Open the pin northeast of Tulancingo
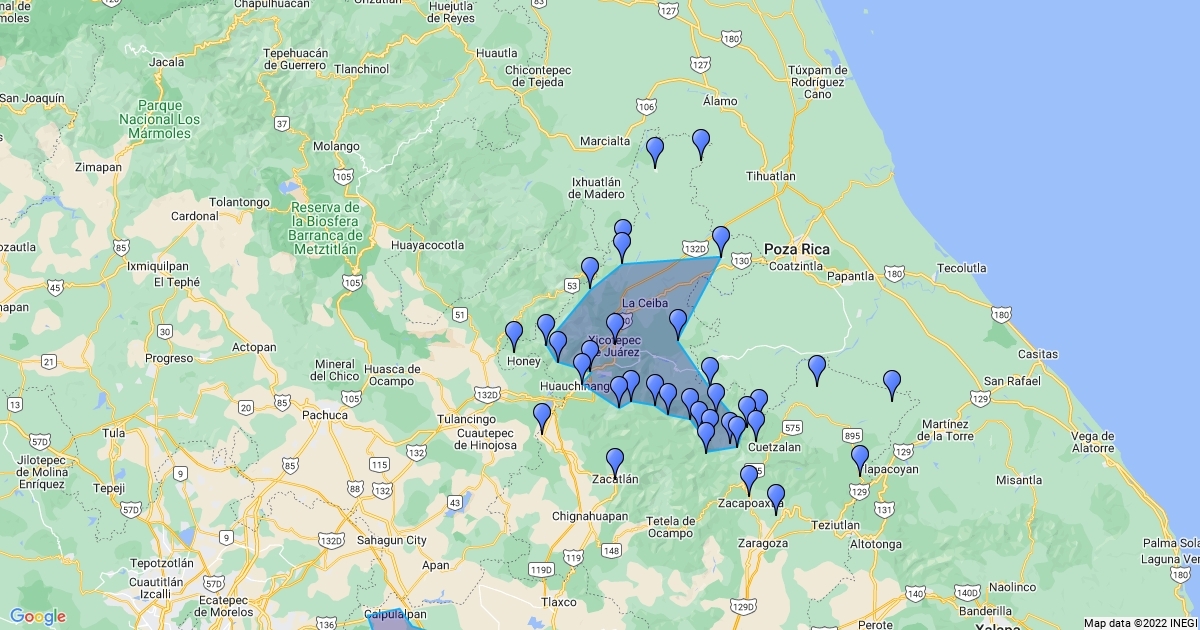Viewport: 1200px width, 630px height. pos(542,416)
